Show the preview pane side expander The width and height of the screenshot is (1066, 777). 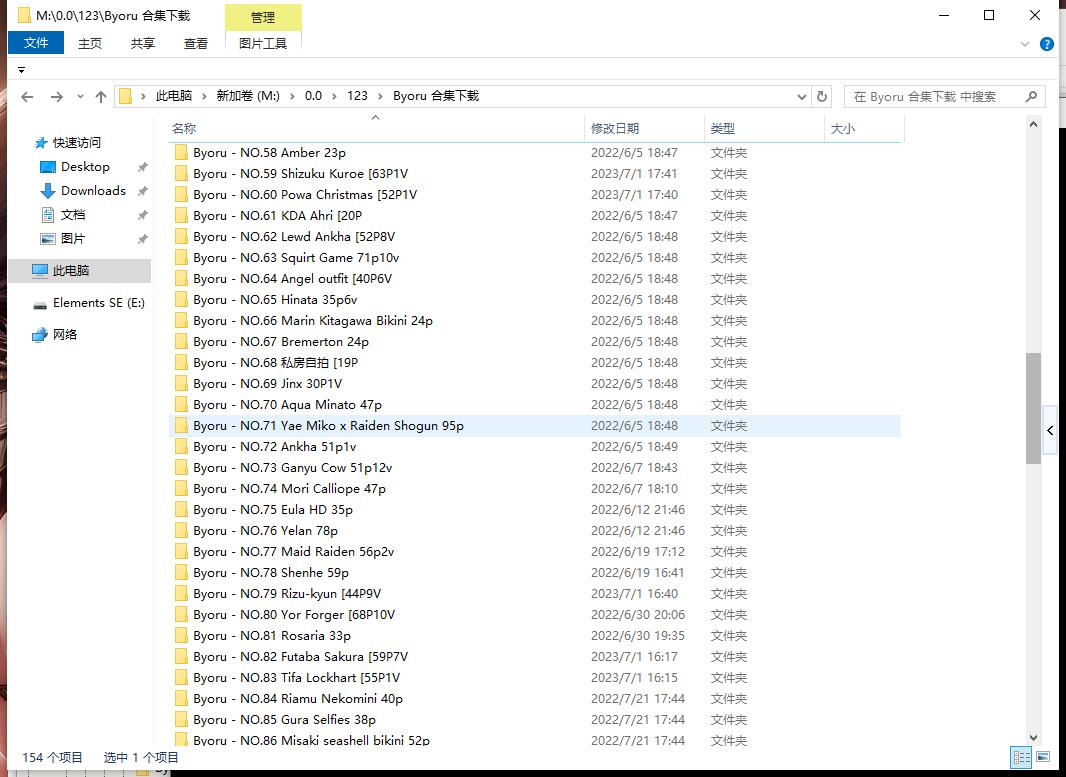coord(1050,430)
